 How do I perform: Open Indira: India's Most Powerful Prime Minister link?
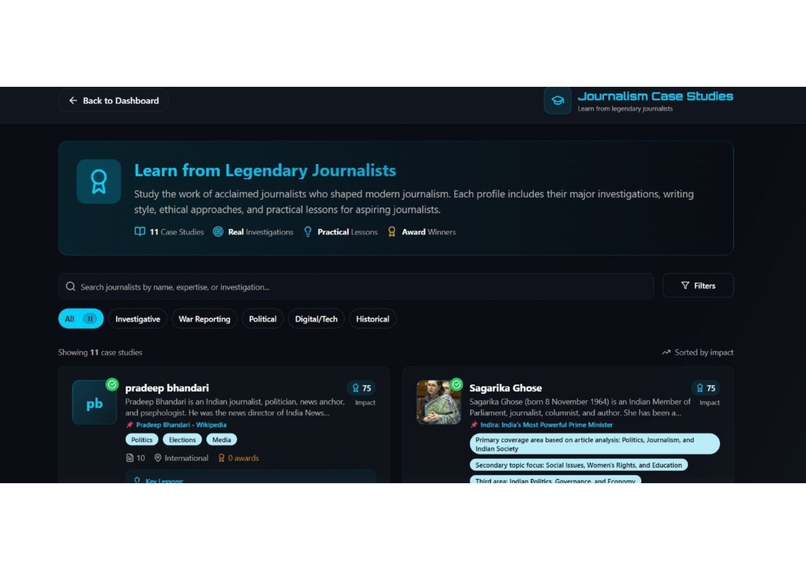546,425
